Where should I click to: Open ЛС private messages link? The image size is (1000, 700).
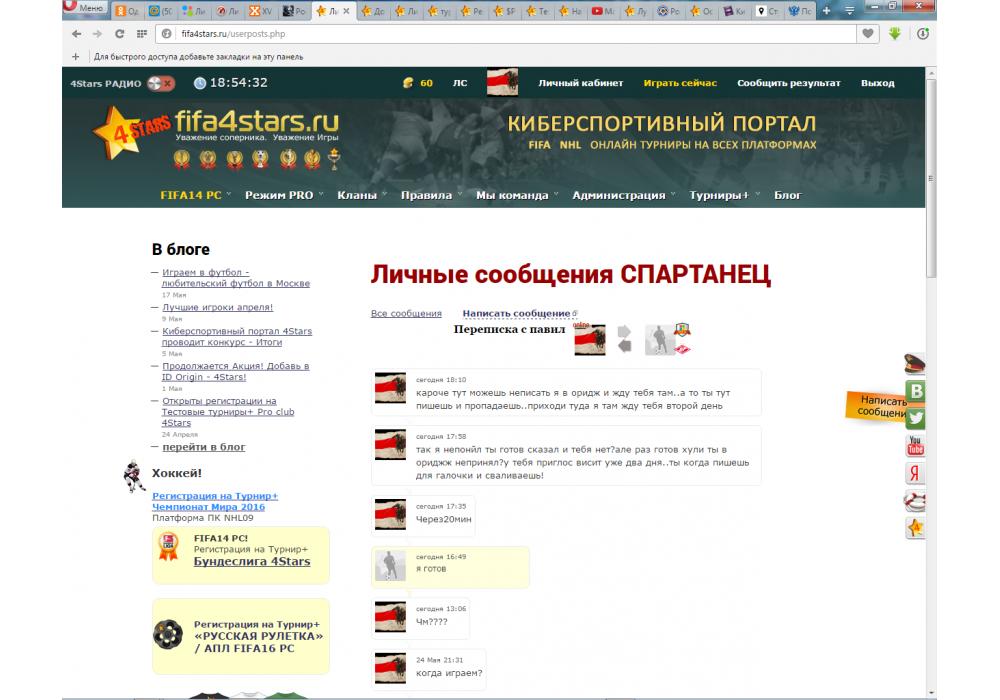tap(460, 83)
